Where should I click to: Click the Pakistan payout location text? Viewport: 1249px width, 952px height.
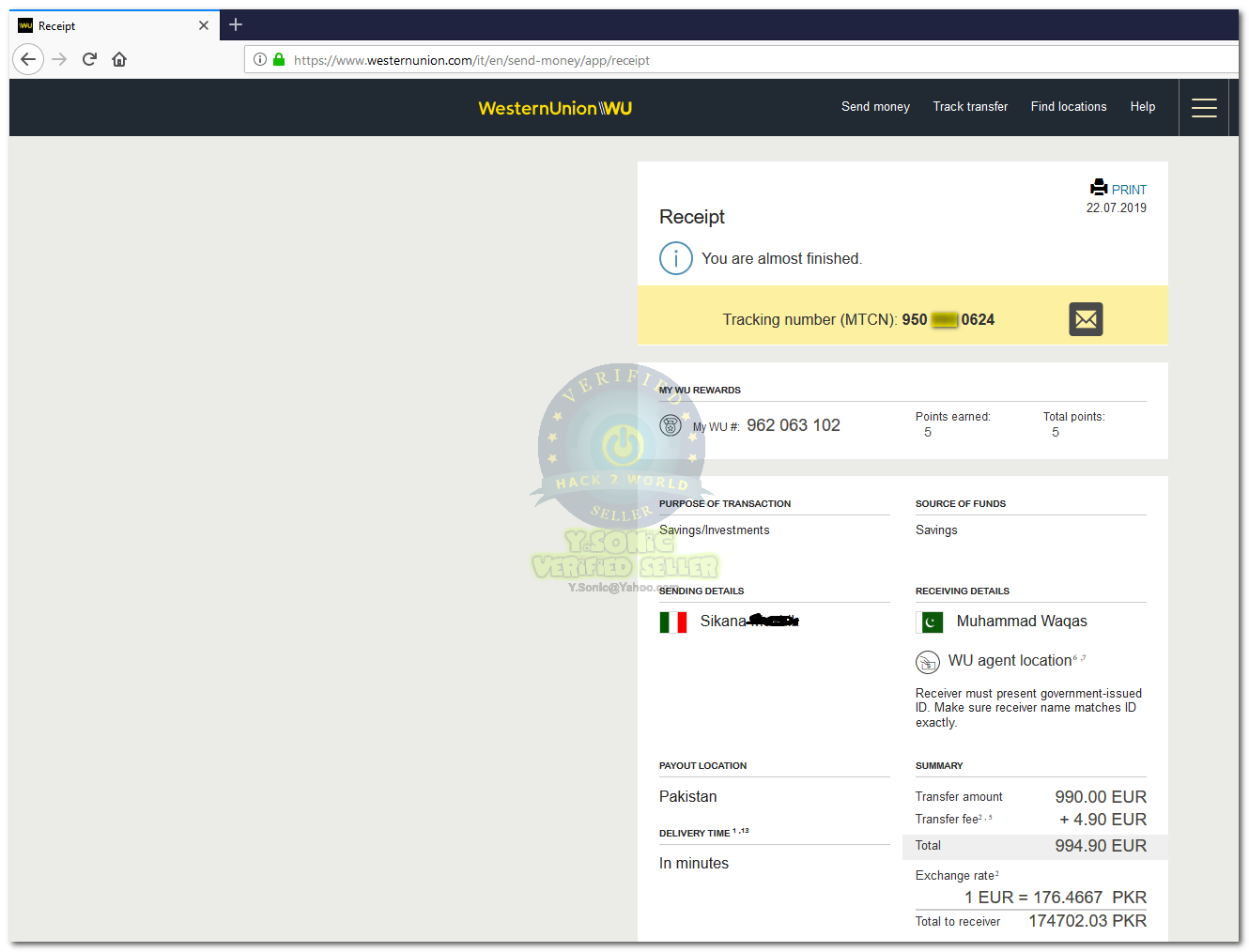tap(687, 796)
